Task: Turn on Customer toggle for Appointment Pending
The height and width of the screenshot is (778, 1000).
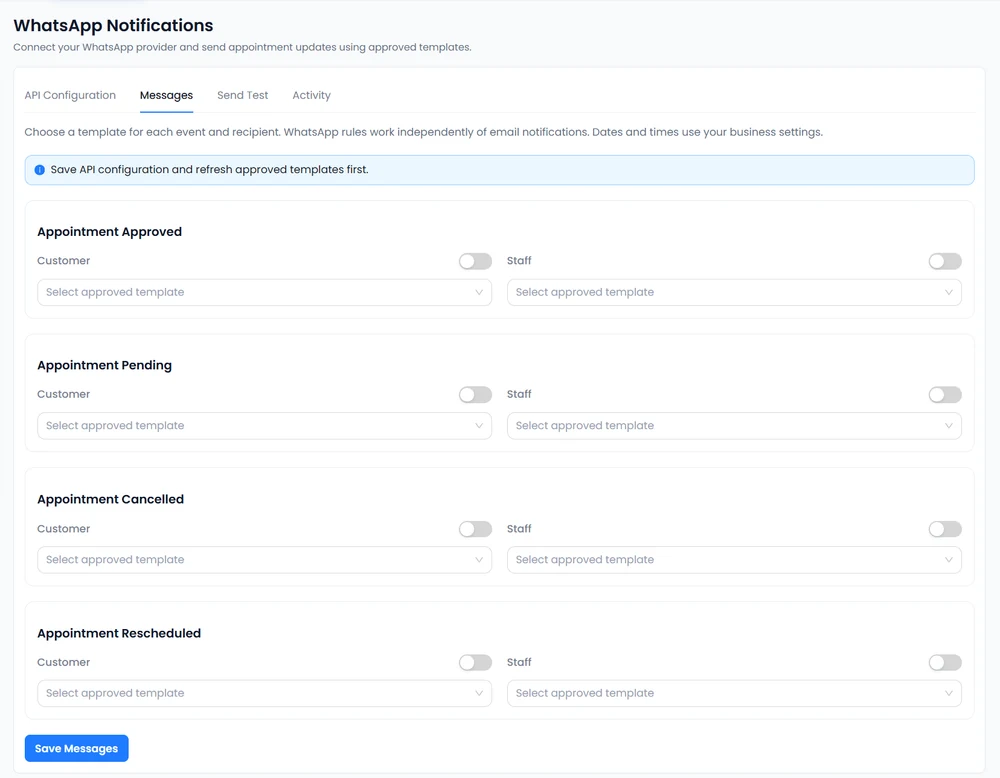Action: [475, 395]
